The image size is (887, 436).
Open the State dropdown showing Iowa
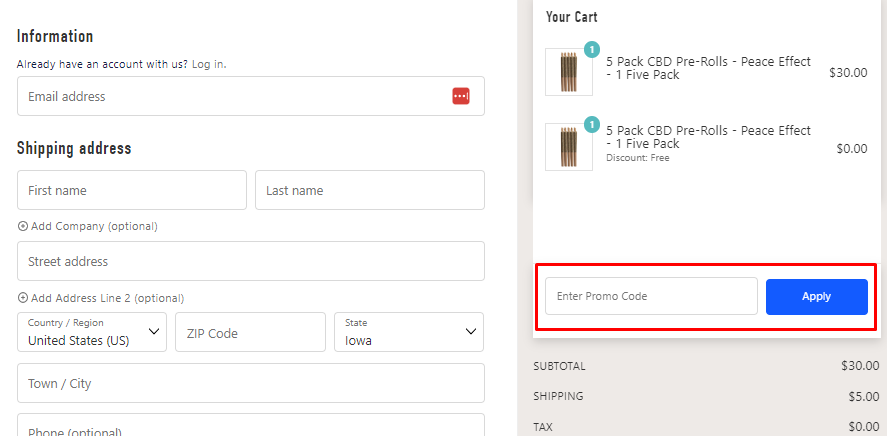pos(408,332)
